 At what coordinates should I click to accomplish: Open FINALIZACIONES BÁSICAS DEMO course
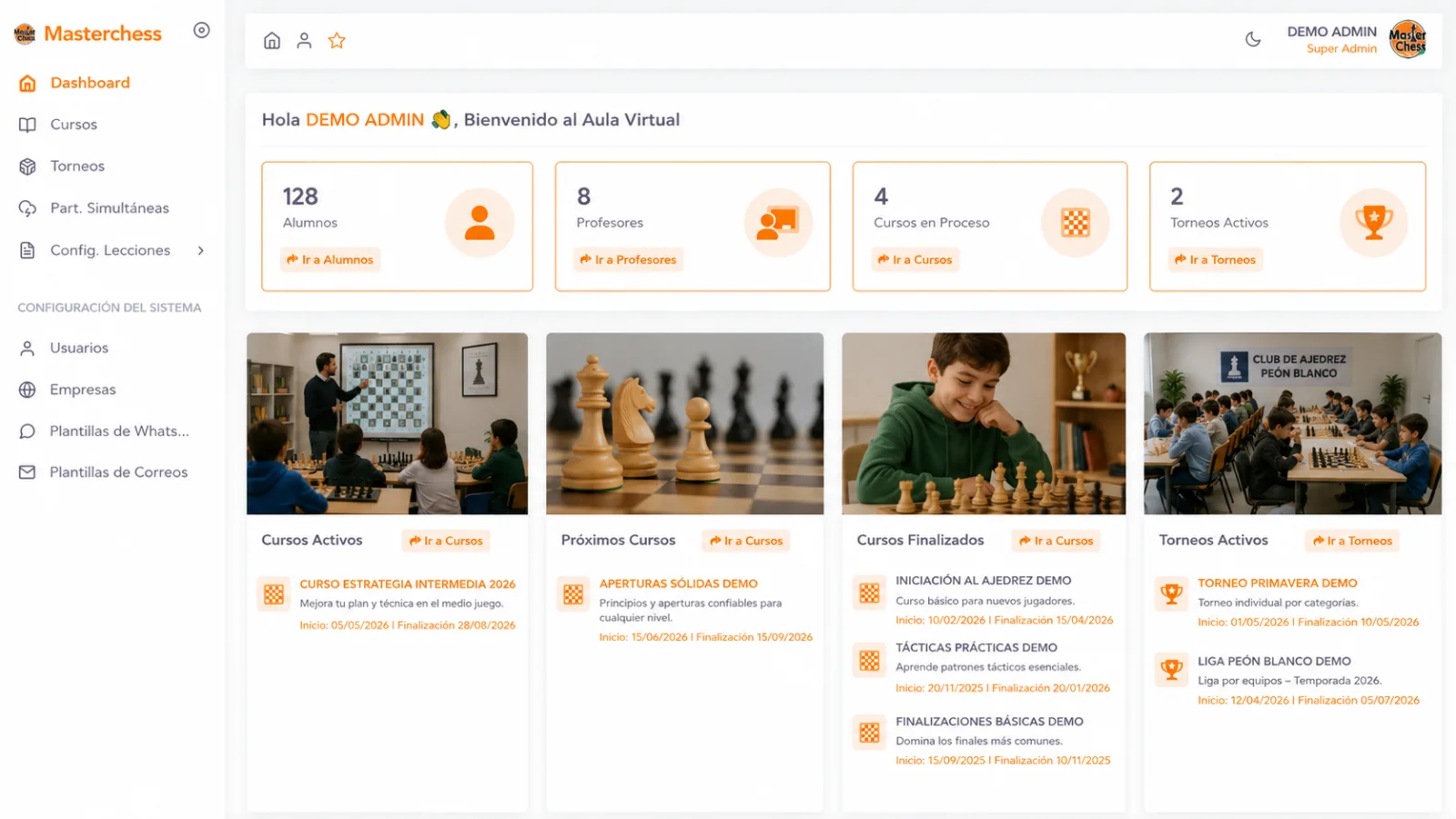click(x=989, y=721)
